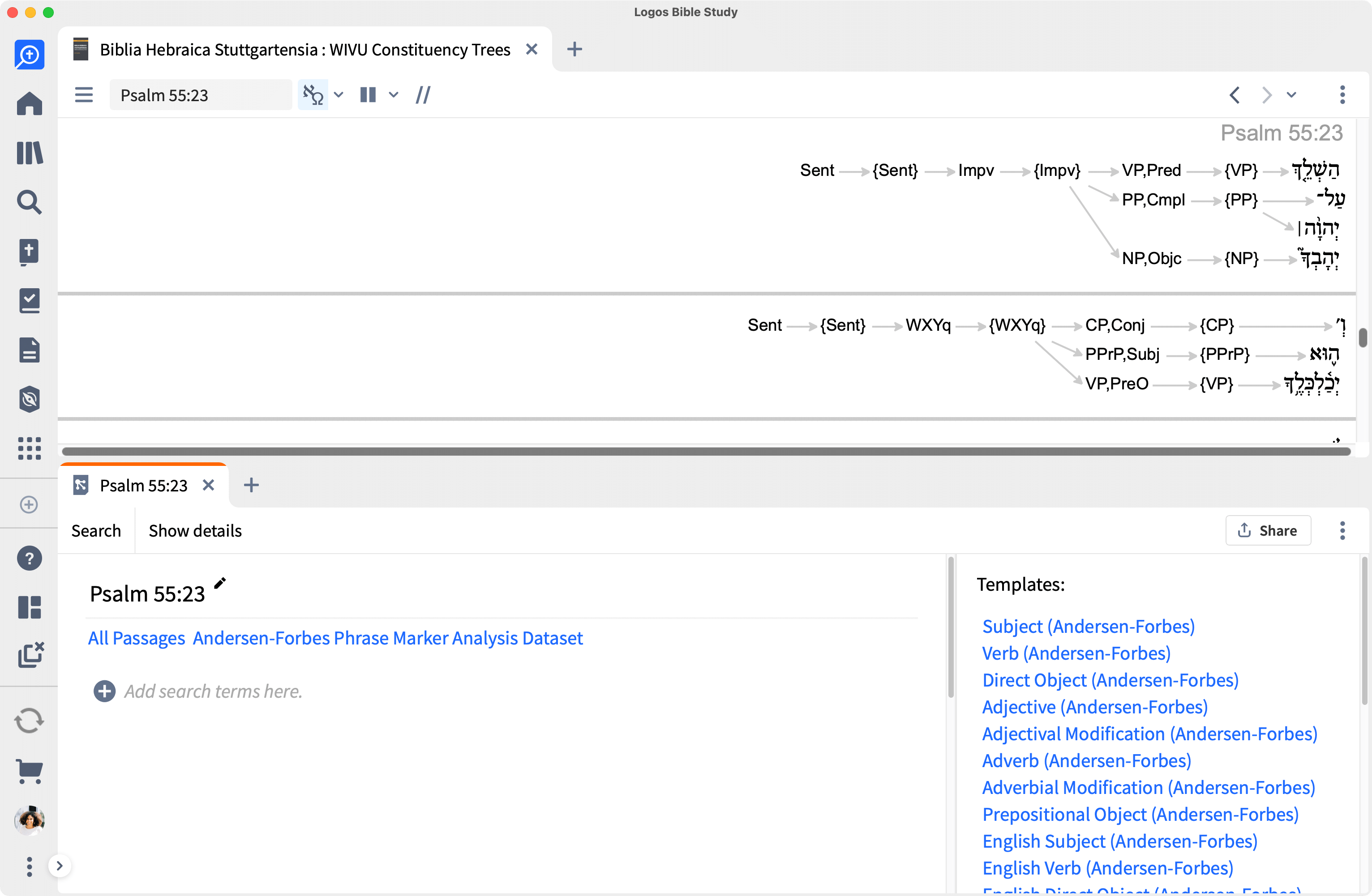Open the All Passages link

pyautogui.click(x=137, y=638)
